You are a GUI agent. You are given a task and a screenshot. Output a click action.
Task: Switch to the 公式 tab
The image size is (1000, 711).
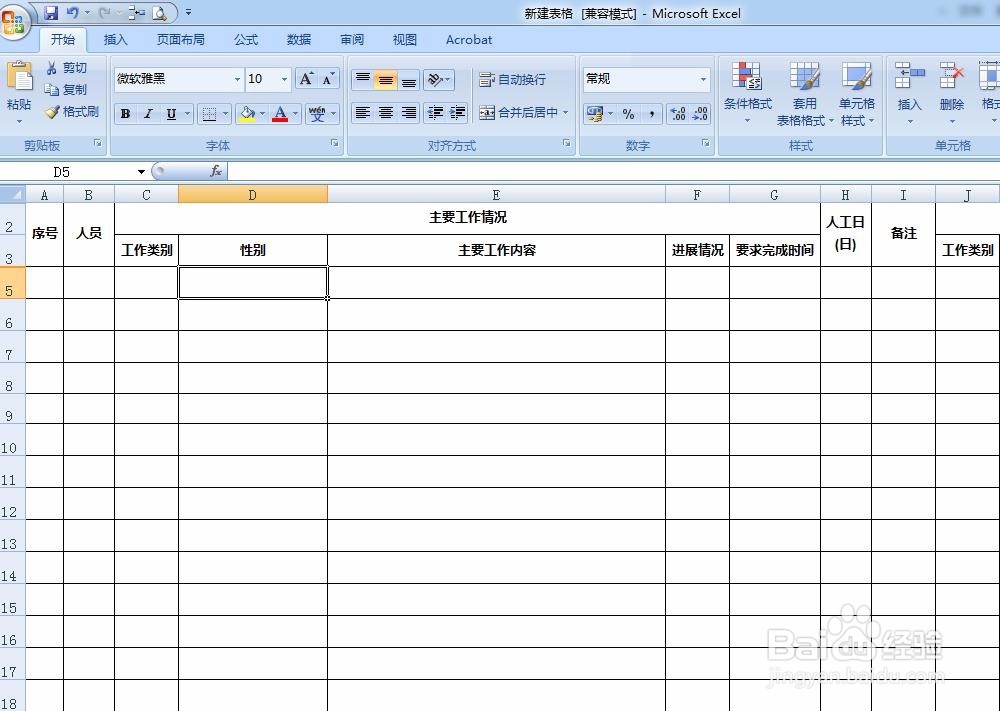coord(246,40)
